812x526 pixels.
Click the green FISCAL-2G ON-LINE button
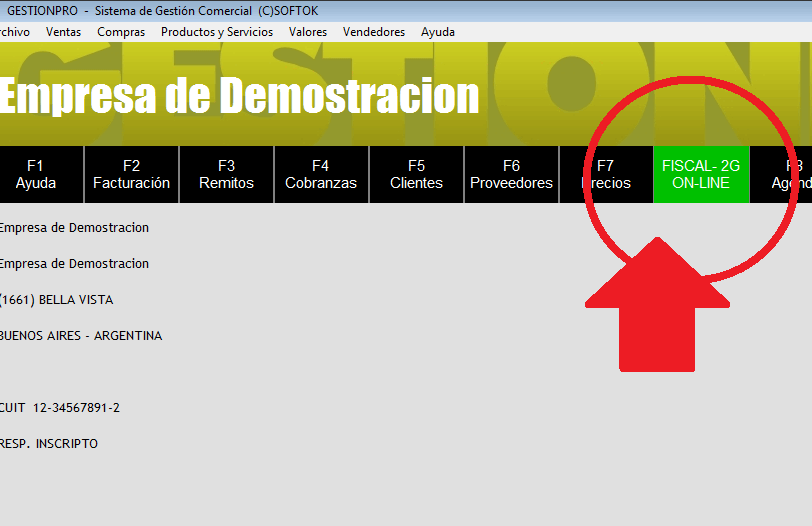pyautogui.click(x=701, y=174)
